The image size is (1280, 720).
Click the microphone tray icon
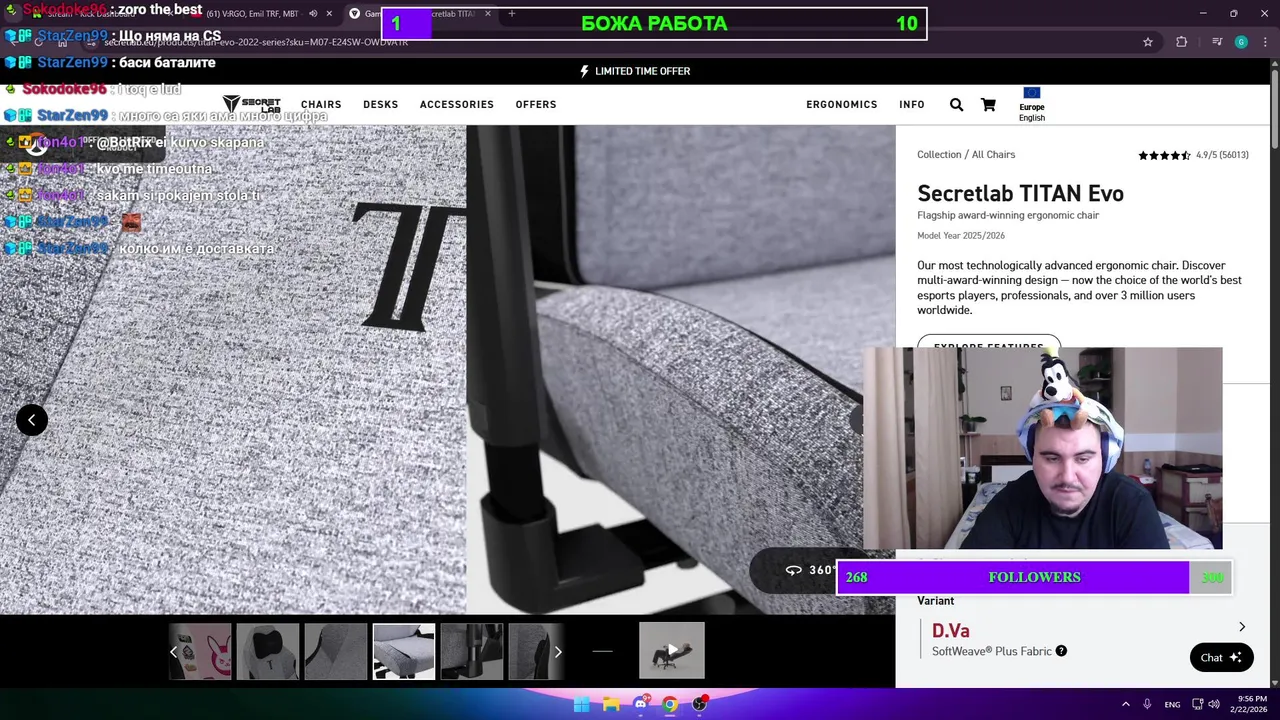(1147, 704)
